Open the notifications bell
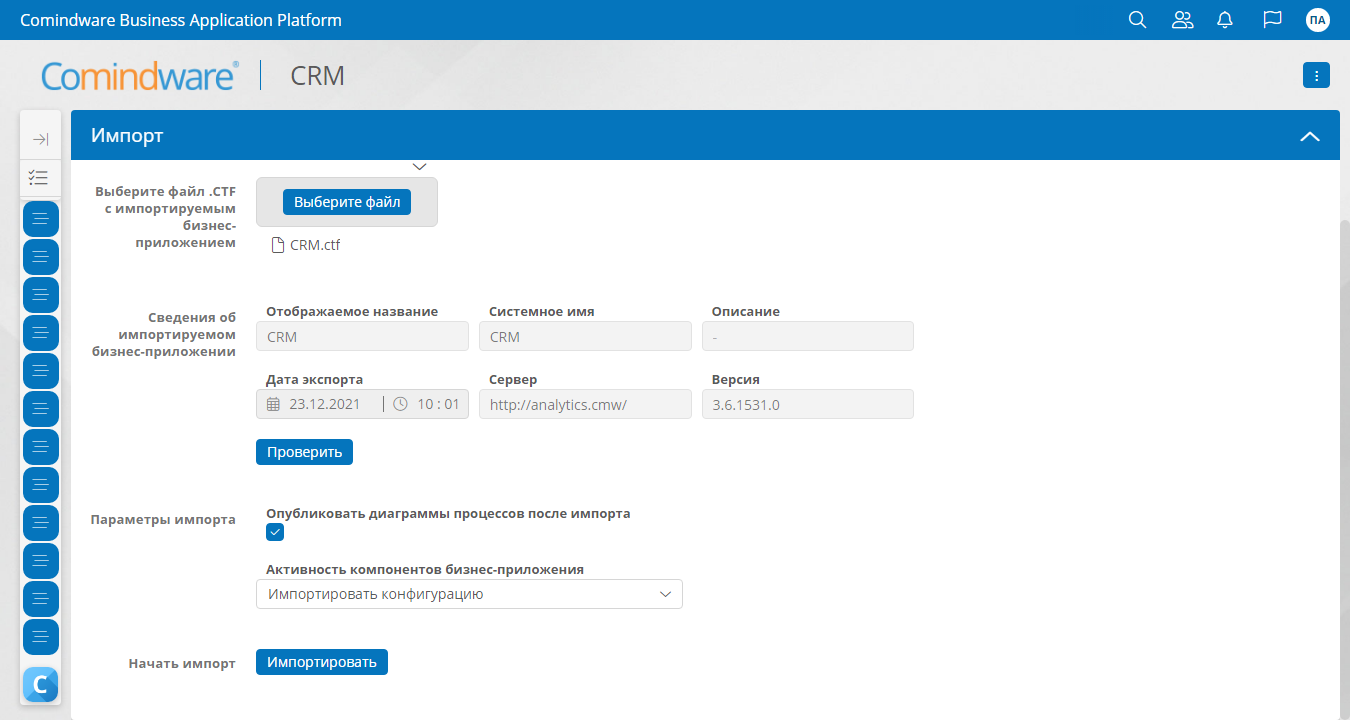 [x=1225, y=20]
